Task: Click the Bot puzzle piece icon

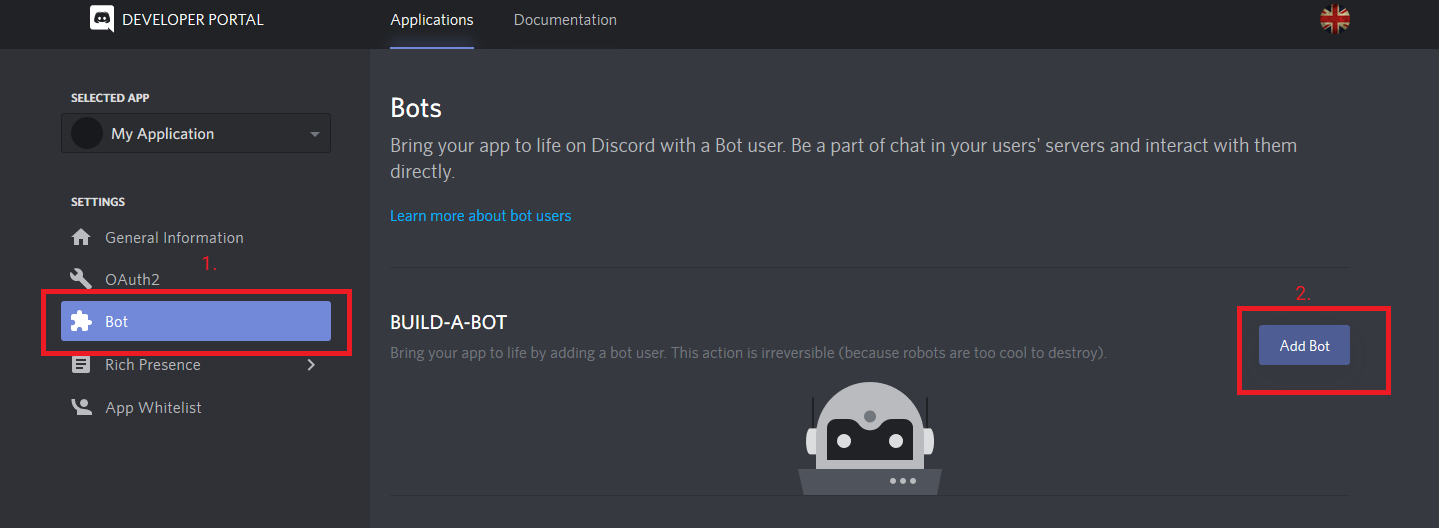Action: (x=81, y=322)
